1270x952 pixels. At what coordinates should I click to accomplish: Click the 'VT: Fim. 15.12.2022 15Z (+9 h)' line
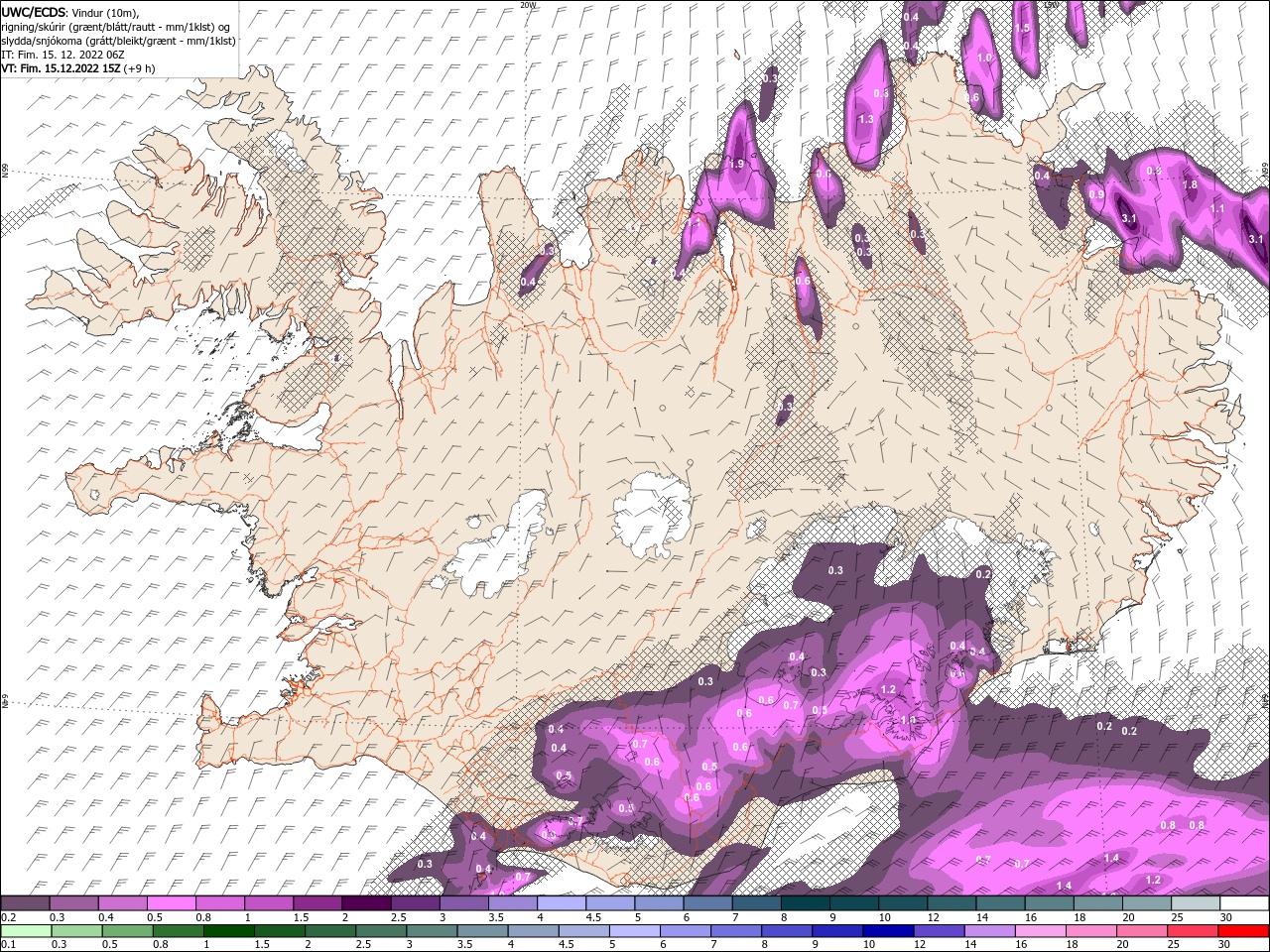(x=78, y=68)
